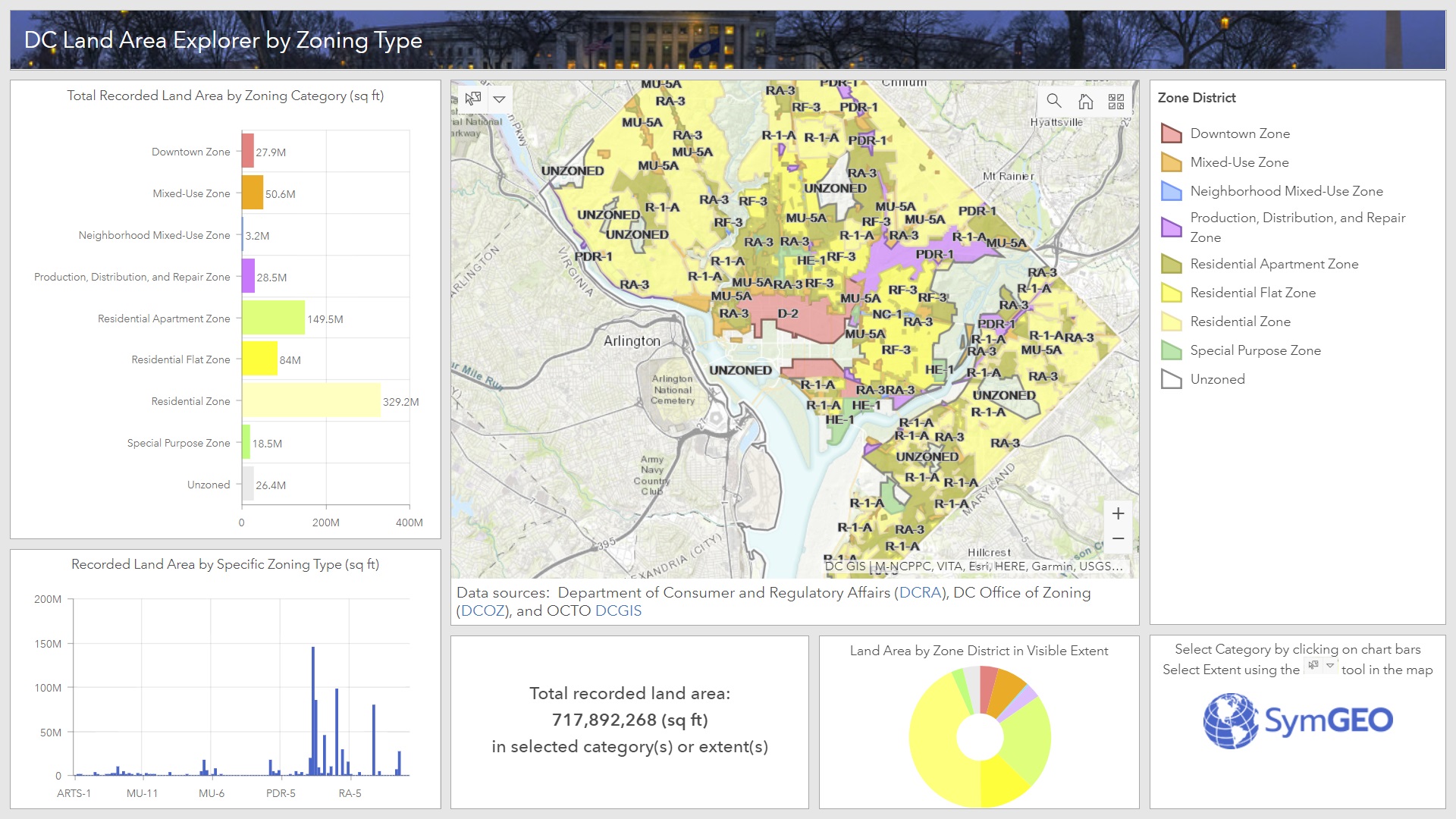The height and width of the screenshot is (819, 1456).
Task: Open the basemap gallery grid icon
Action: click(x=1116, y=101)
